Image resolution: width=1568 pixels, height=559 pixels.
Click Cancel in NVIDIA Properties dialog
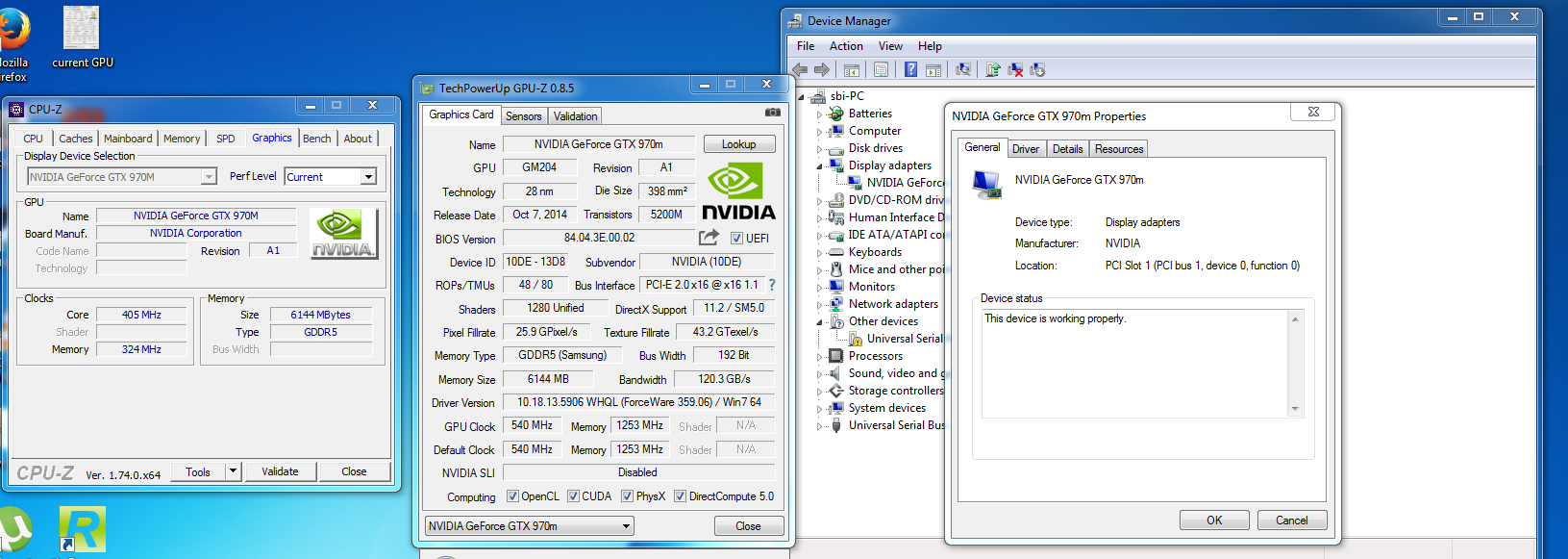[1291, 521]
